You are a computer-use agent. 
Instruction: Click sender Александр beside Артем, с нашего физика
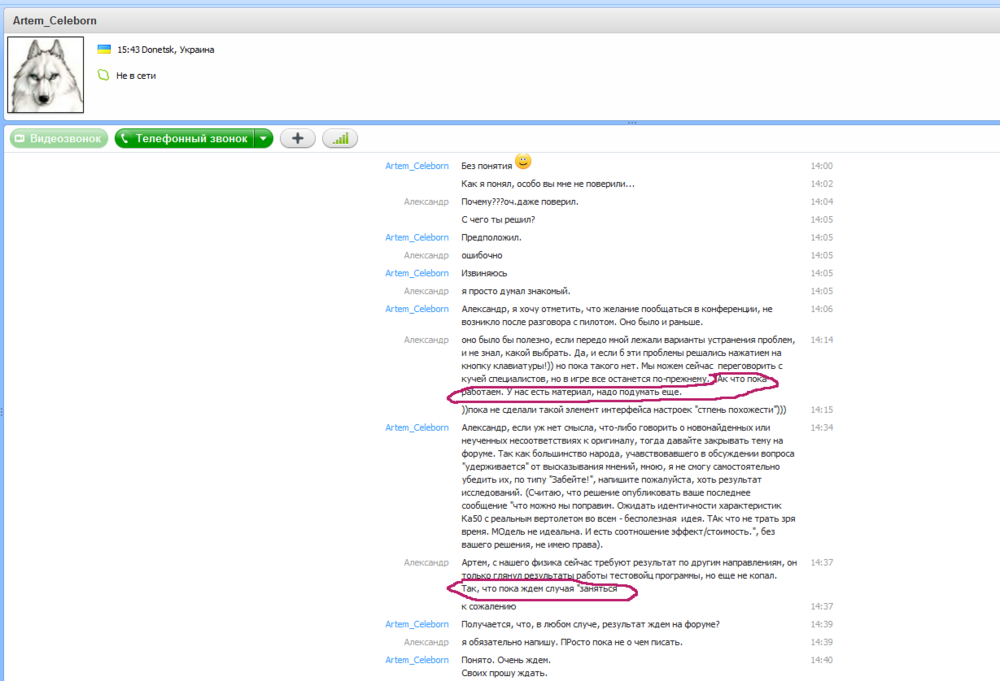426,562
